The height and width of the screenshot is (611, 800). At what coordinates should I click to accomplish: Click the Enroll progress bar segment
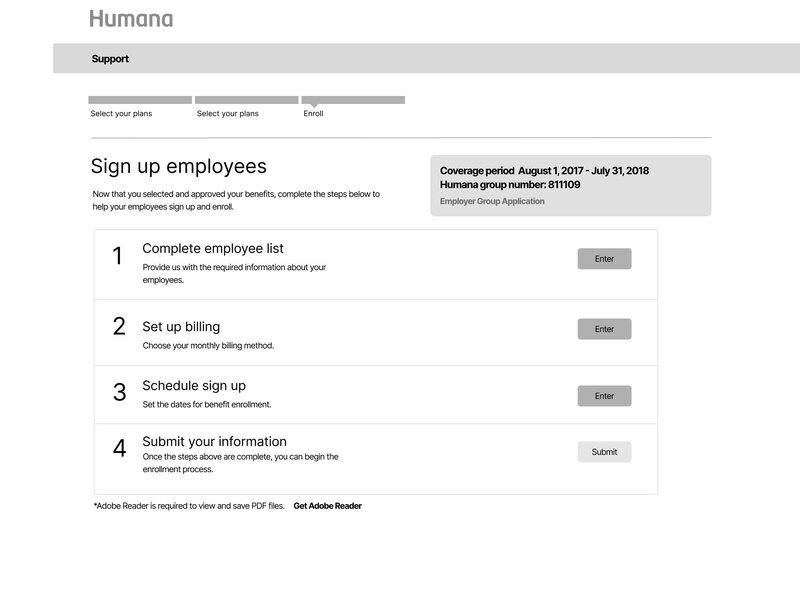coord(353,100)
